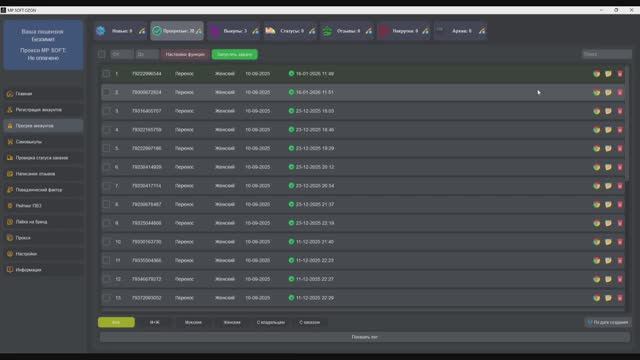Viewport: 640px width, 360px height.
Task: Open Информация in the sidebar
Action: pyautogui.click(x=44, y=270)
